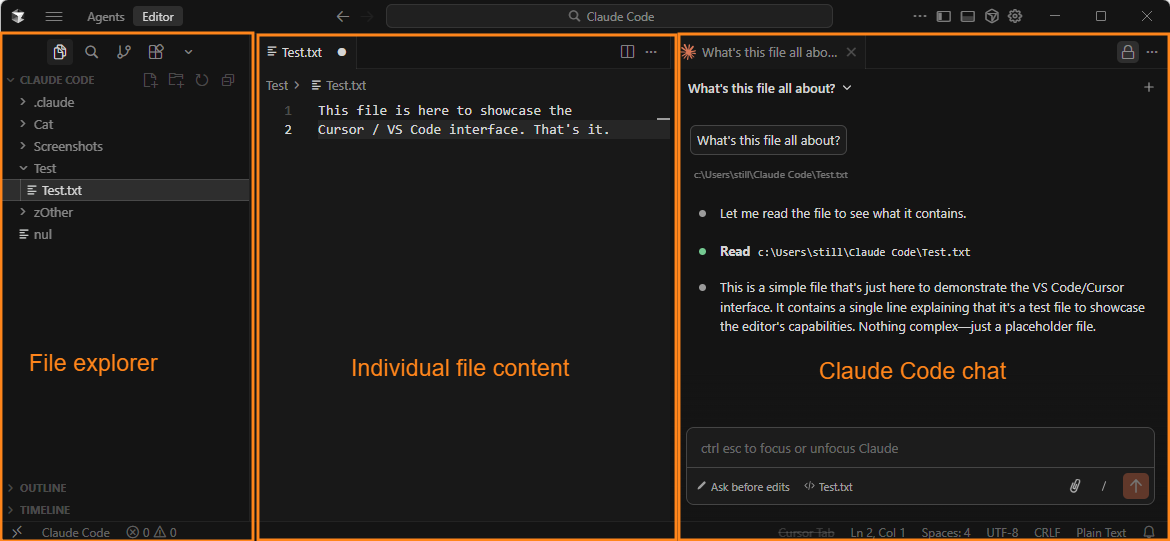1170x541 pixels.
Task: Click the Cursor logo in the title bar
Action: [x=20, y=16]
